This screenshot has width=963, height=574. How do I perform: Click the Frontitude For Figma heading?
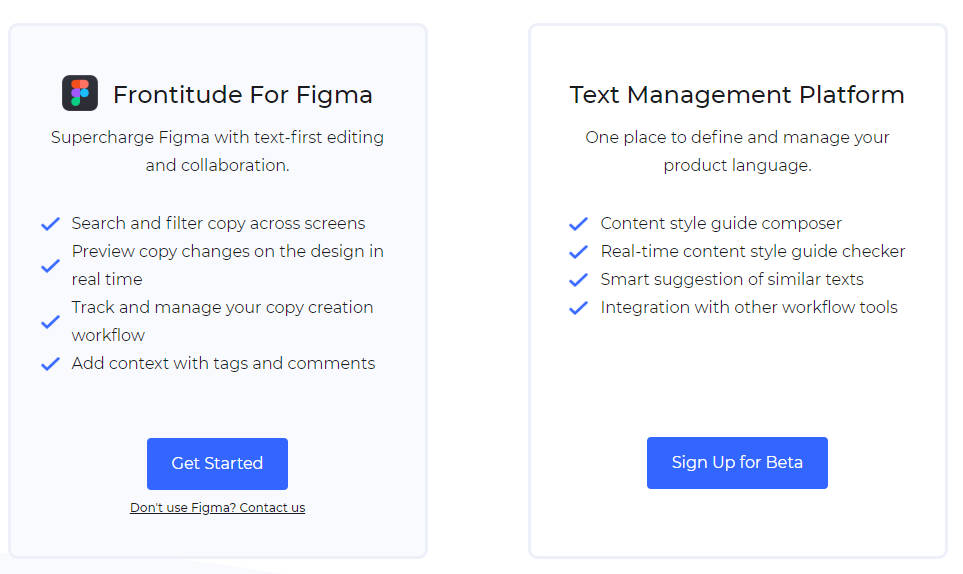tap(242, 95)
